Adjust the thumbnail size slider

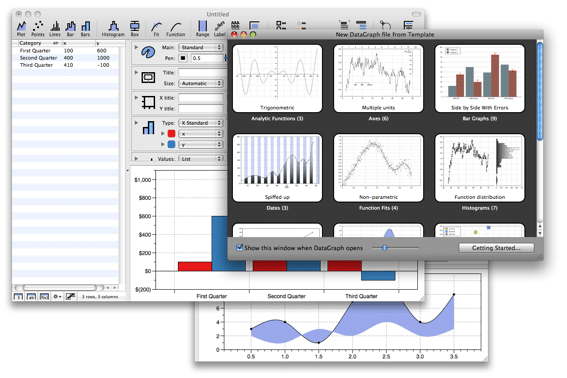click(385, 248)
